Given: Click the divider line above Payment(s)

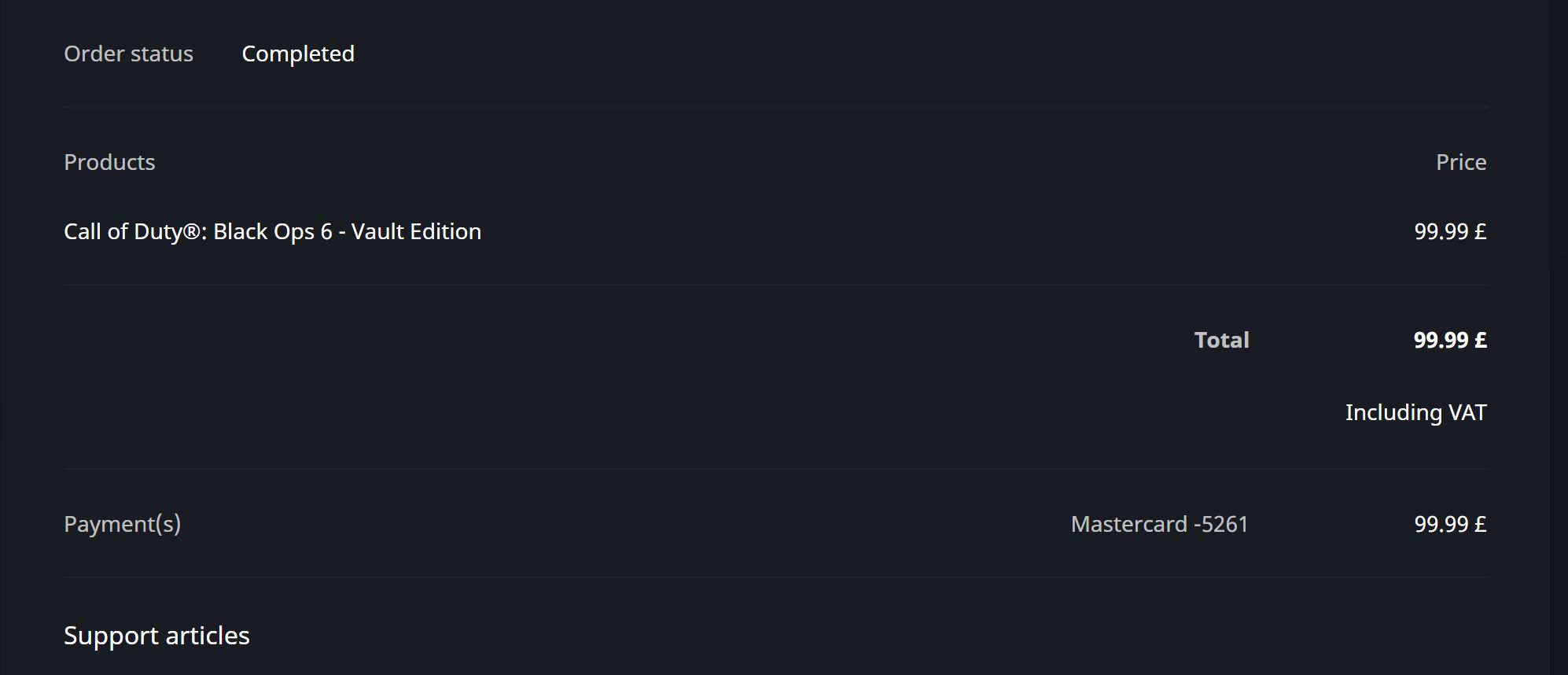Looking at the screenshot, I should pyautogui.click(x=775, y=469).
